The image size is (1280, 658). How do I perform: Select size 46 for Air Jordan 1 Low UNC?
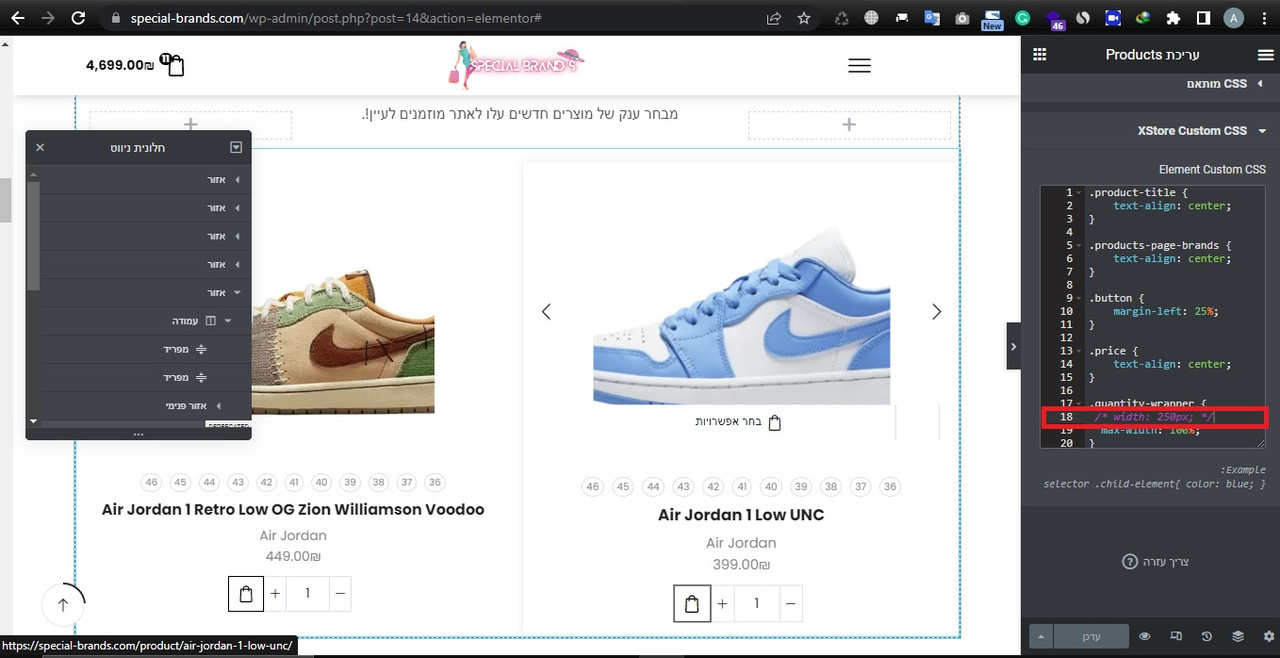(x=593, y=487)
